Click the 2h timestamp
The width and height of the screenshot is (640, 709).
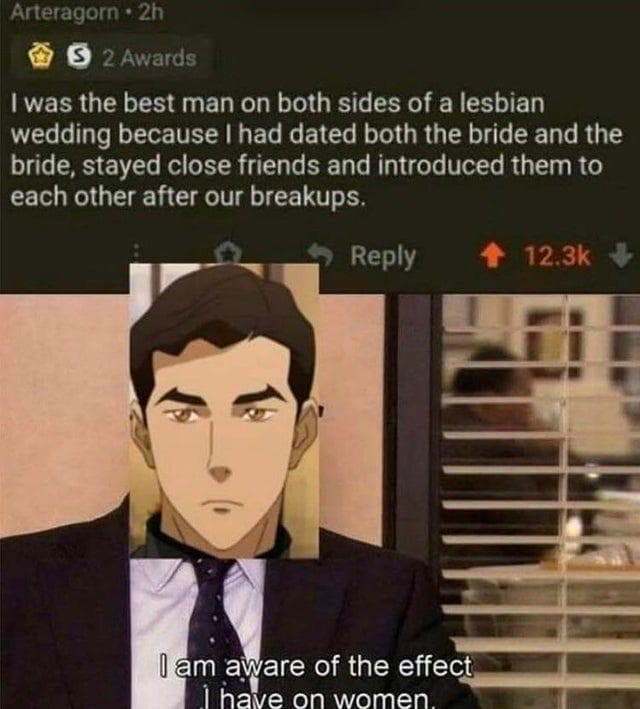coord(151,13)
